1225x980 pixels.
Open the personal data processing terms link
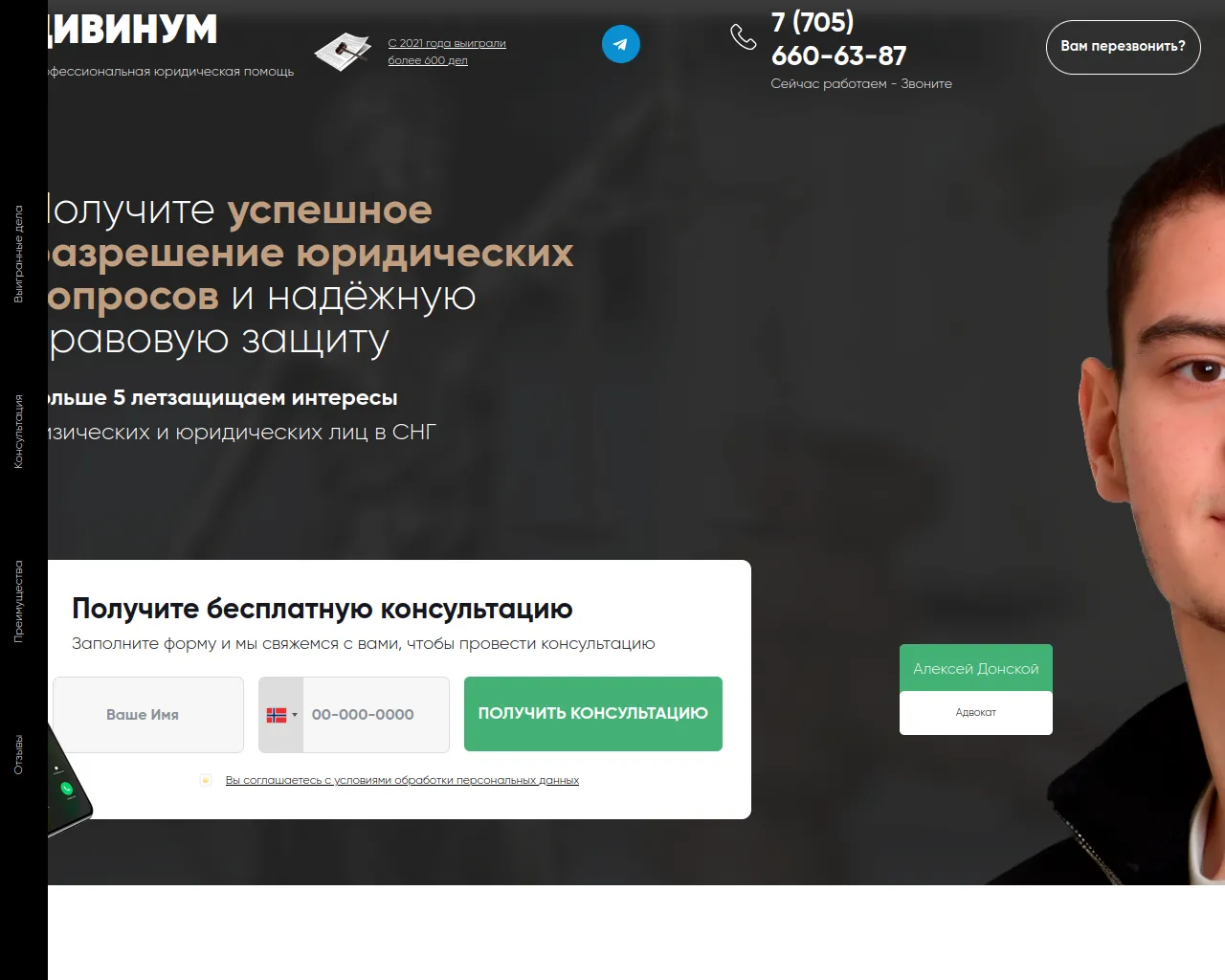pyautogui.click(x=402, y=780)
